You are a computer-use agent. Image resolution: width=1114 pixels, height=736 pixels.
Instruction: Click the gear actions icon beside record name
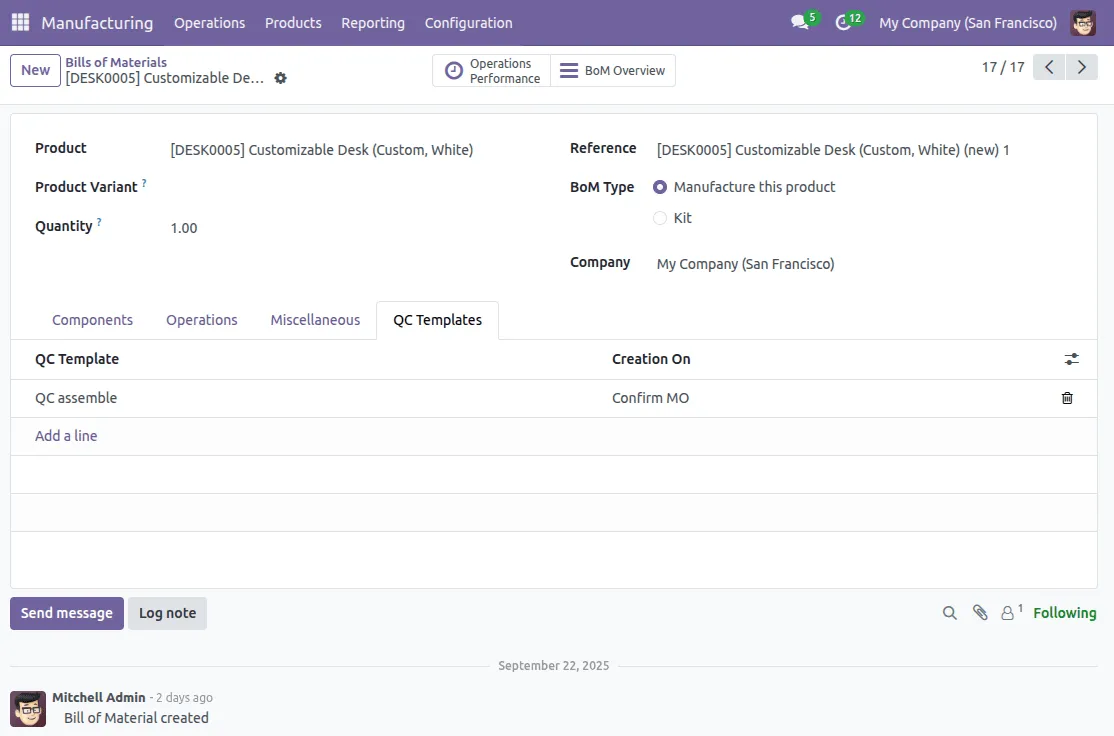click(281, 78)
